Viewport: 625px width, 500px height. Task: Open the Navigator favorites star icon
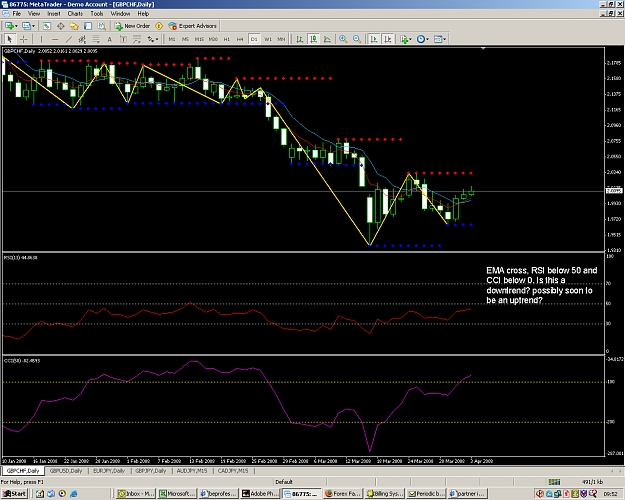pyautogui.click(x=74, y=26)
